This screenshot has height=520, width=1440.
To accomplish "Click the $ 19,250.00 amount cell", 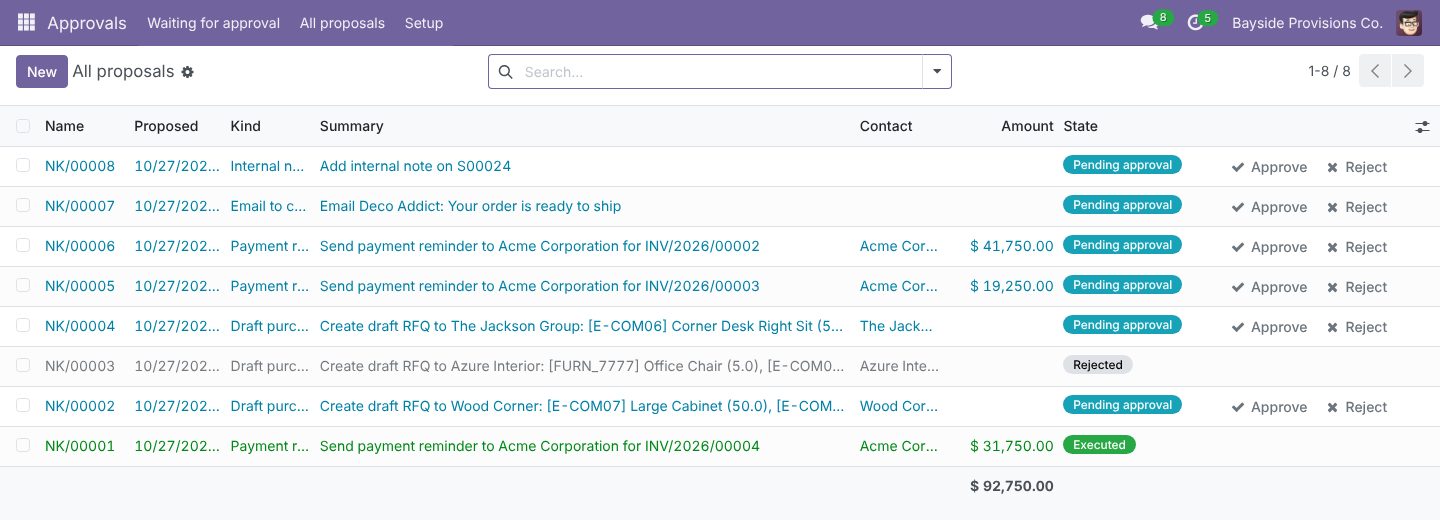I will pyautogui.click(x=1012, y=286).
